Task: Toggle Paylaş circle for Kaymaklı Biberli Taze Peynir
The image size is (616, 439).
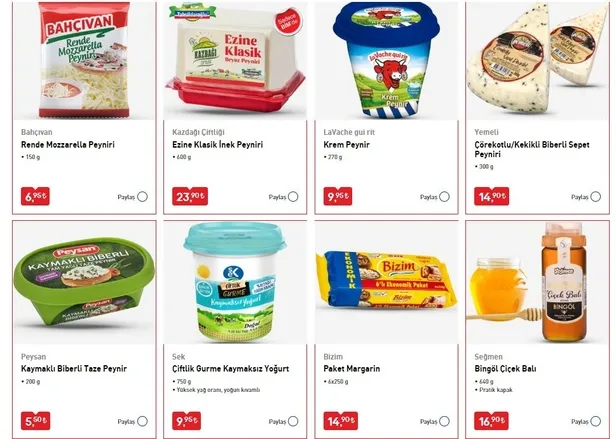Action: coord(143,421)
